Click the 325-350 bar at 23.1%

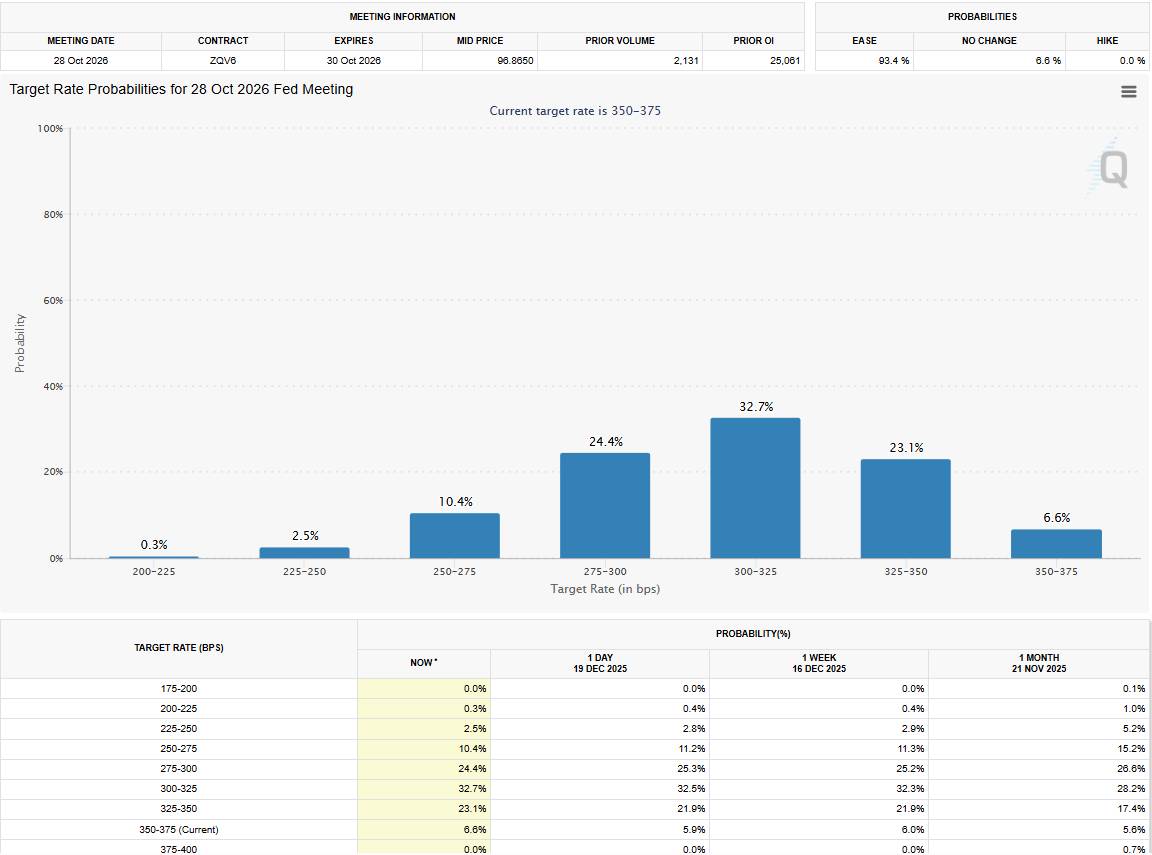pyautogui.click(x=905, y=508)
